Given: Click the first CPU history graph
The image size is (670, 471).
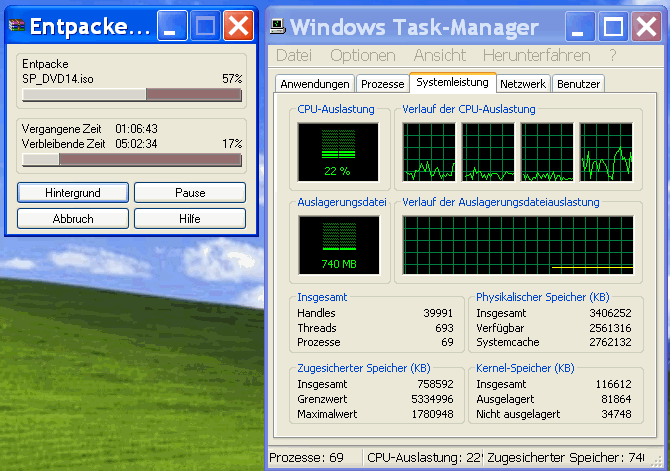Looking at the screenshot, I should [x=429, y=152].
